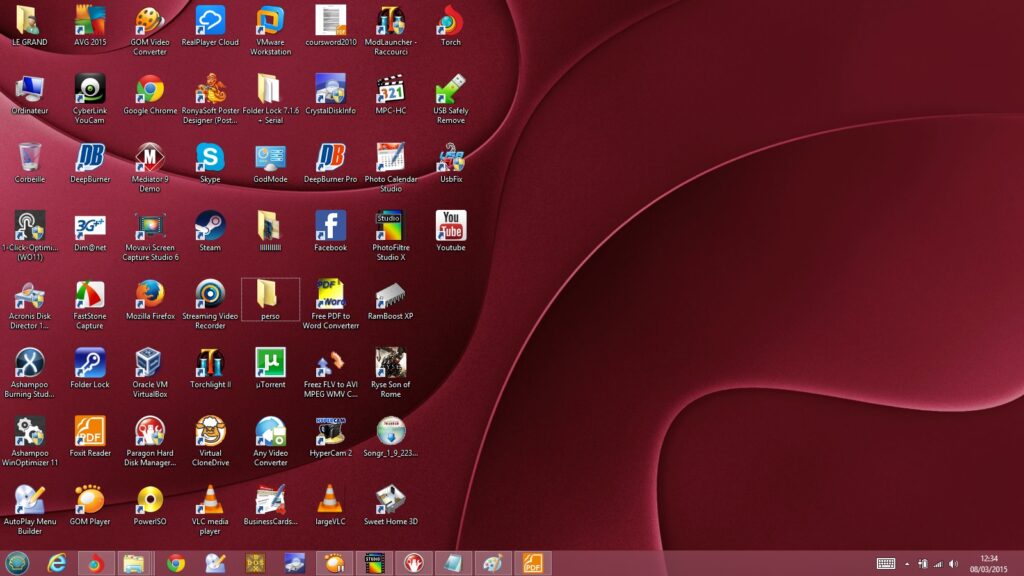Open the µTorrent desktop icon

pyautogui.click(x=270, y=362)
